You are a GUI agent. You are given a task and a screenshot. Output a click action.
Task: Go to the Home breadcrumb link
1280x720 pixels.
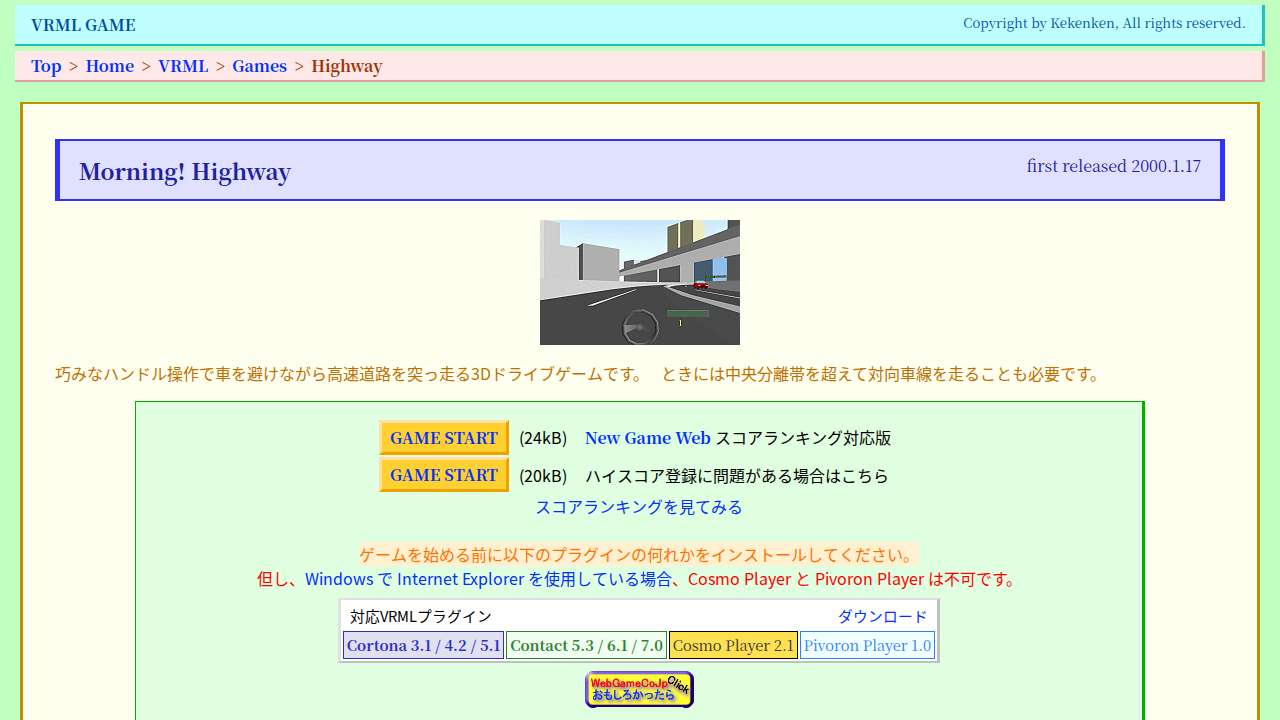pyautogui.click(x=110, y=66)
